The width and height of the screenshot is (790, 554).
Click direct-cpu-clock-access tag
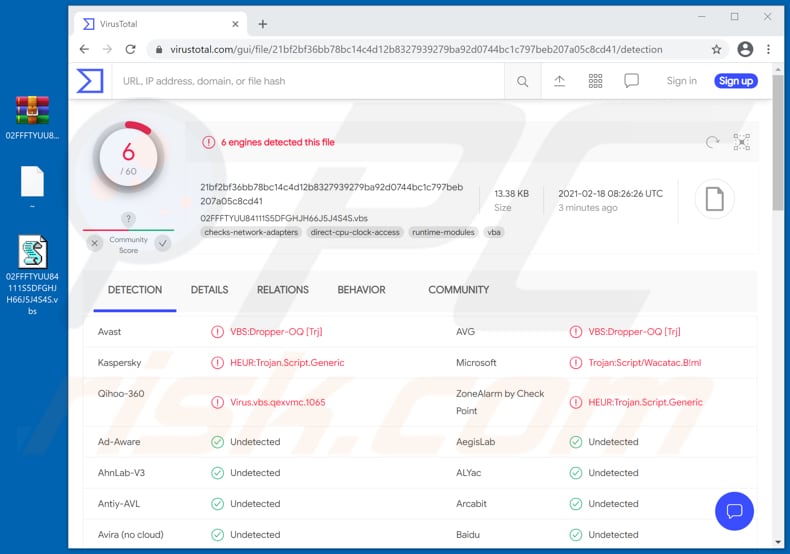point(355,232)
